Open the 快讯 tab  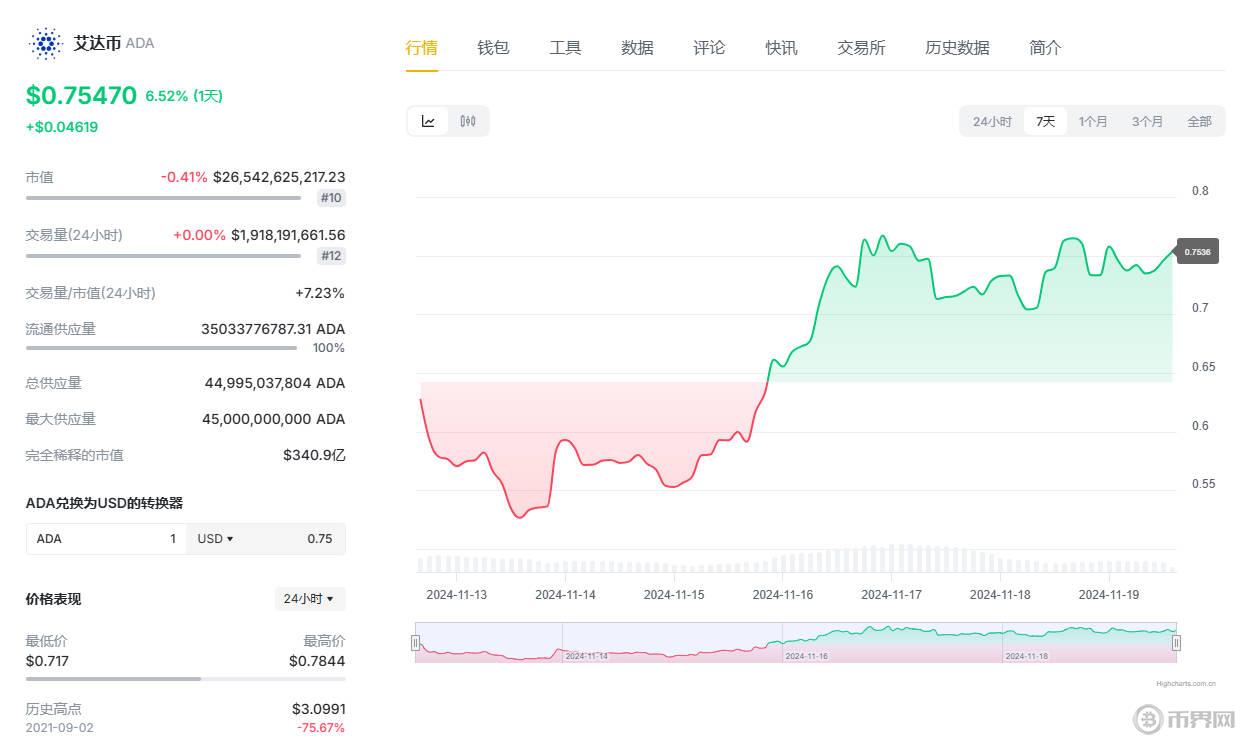pos(781,47)
